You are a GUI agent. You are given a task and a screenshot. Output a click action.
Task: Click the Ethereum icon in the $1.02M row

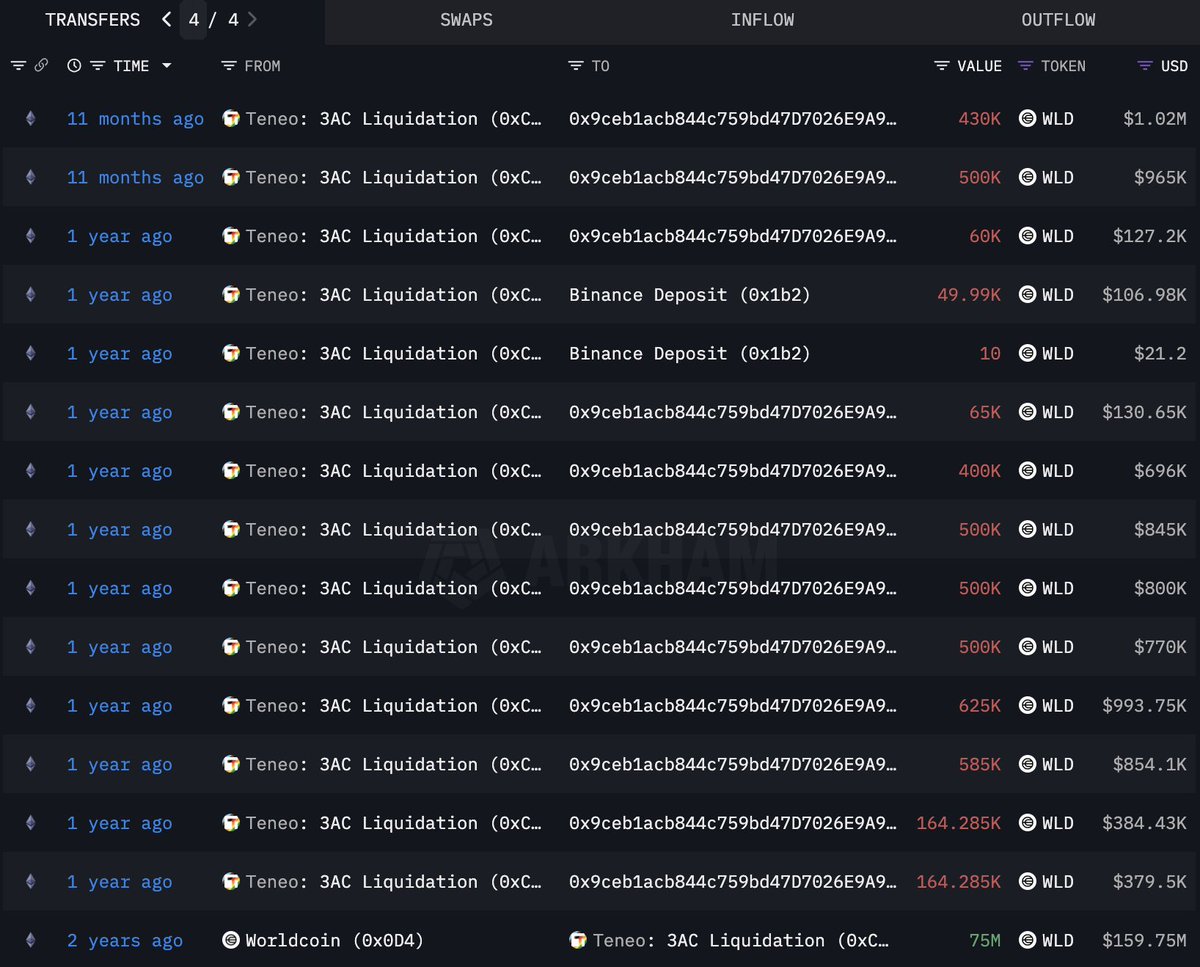pyautogui.click(x=30, y=119)
